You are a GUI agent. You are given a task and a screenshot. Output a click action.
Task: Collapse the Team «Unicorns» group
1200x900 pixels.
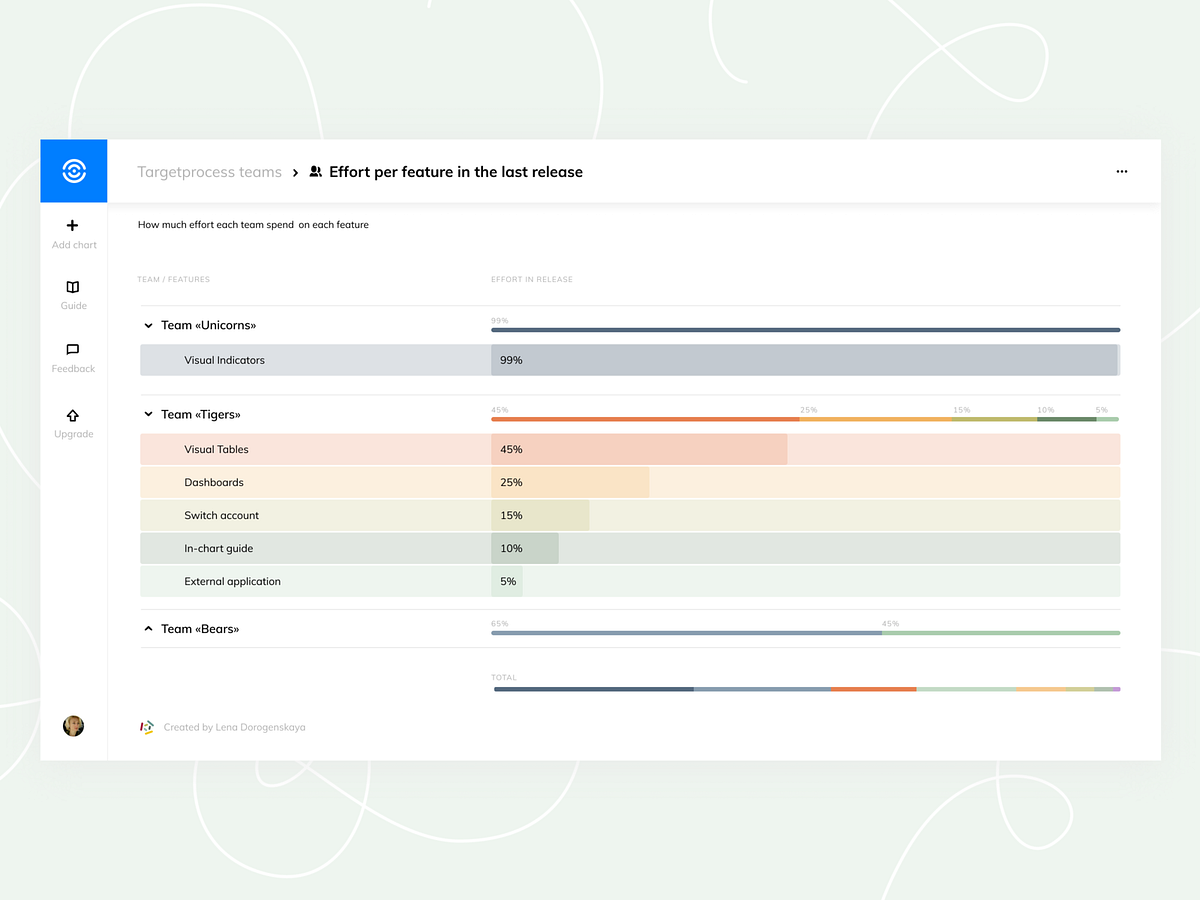pos(148,325)
